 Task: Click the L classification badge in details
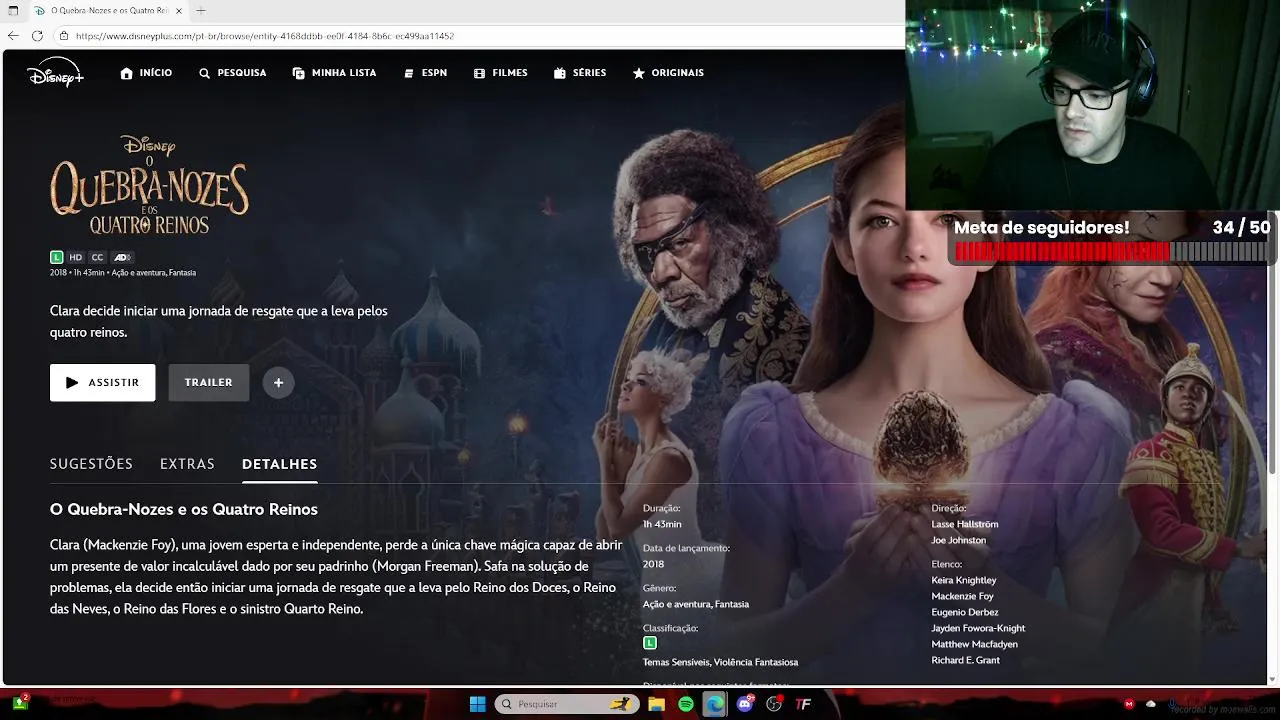tap(650, 643)
